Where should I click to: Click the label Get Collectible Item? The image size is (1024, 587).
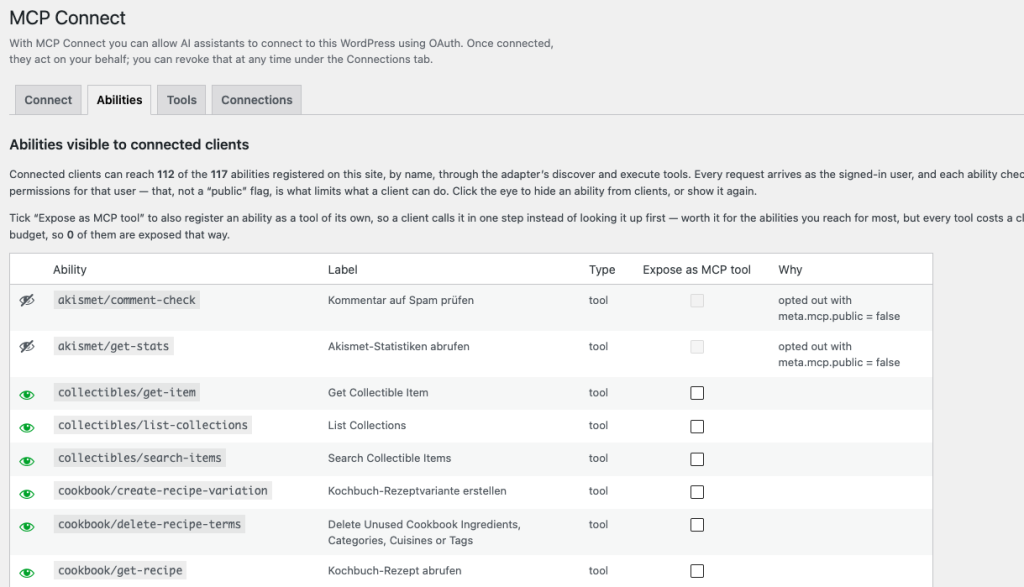pos(378,392)
